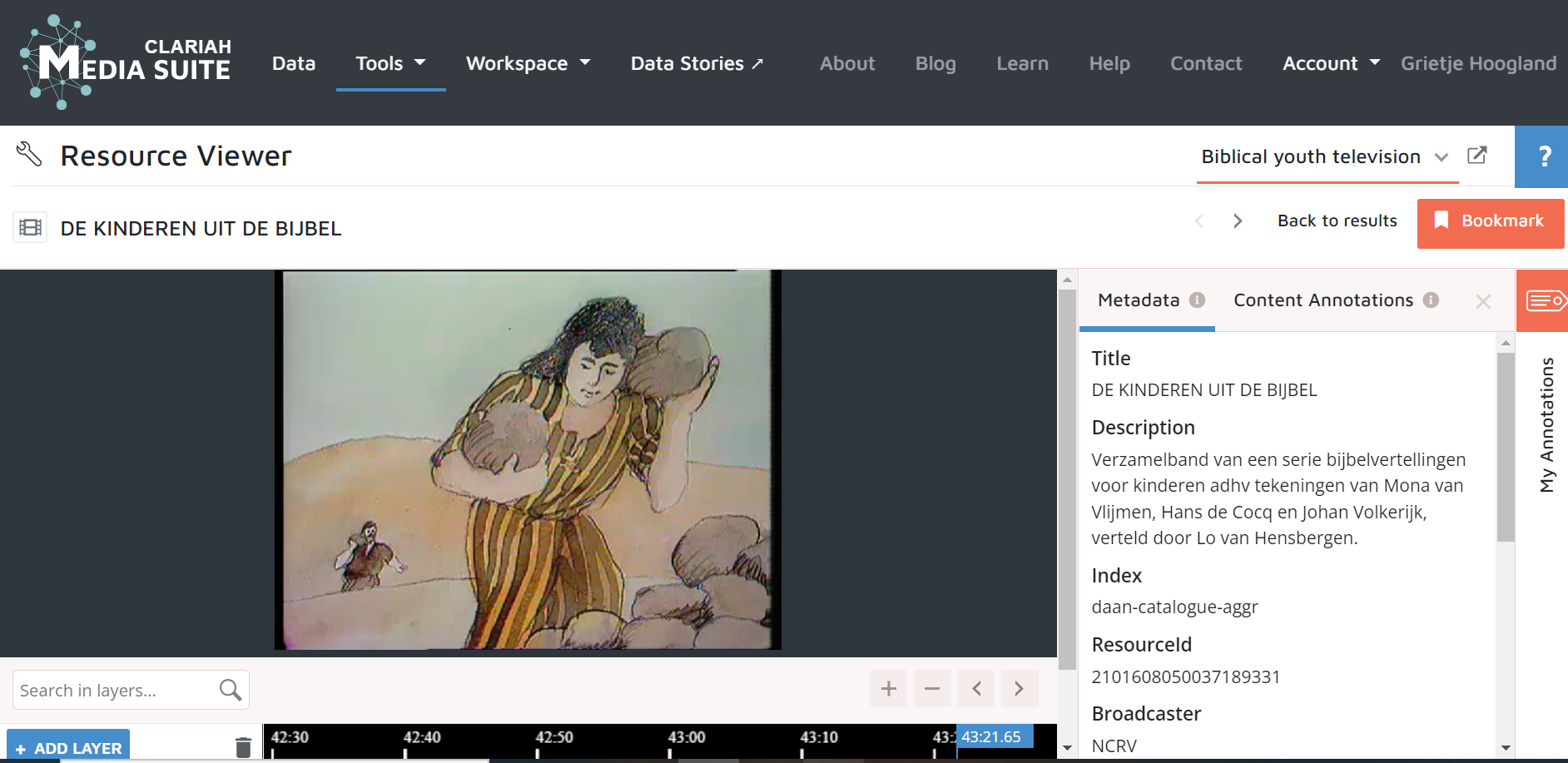The width and height of the screenshot is (1568, 763).
Task: Zoom in timeline with plus icon
Action: [888, 689]
